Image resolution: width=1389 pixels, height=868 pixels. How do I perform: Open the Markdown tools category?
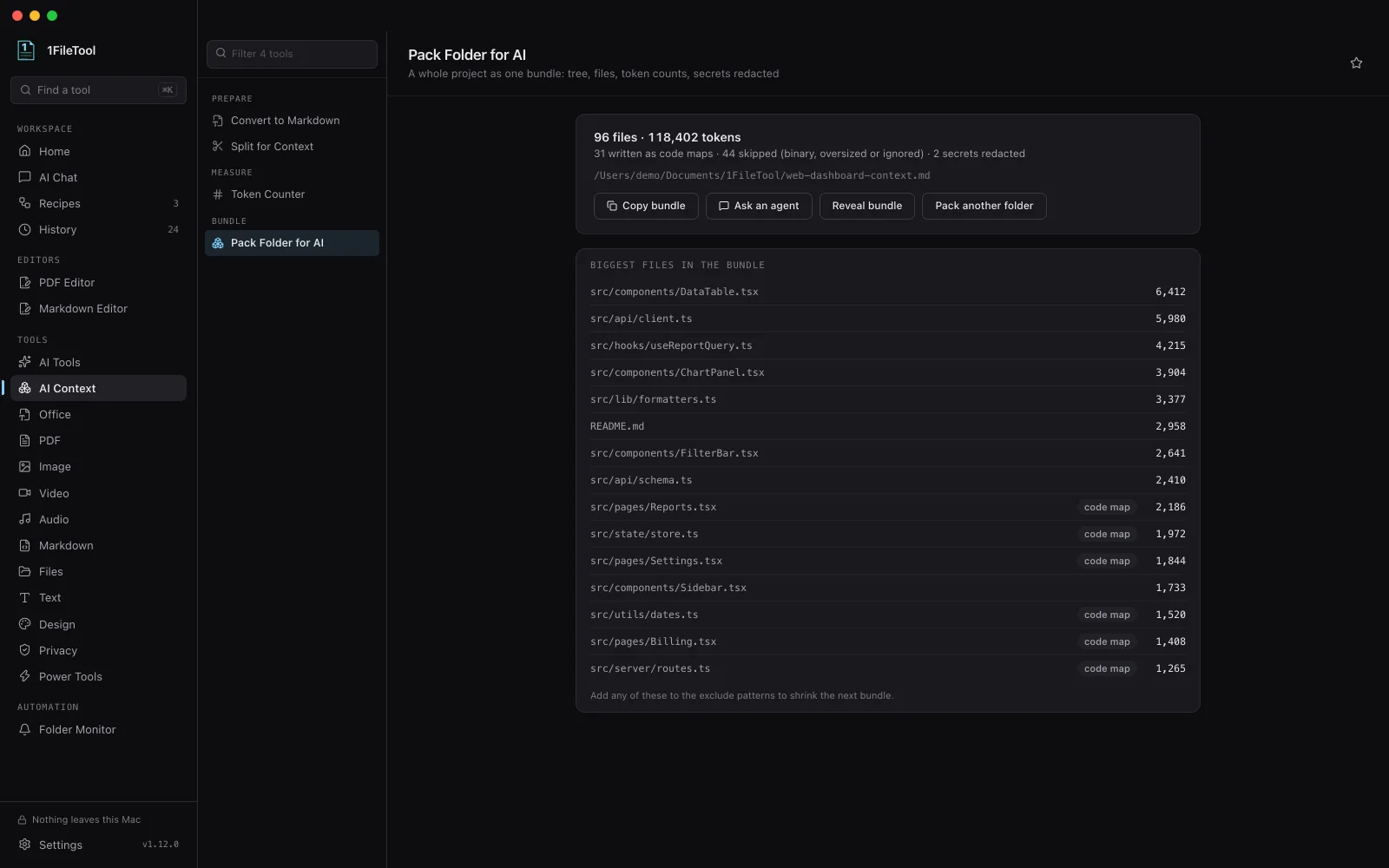(98, 545)
